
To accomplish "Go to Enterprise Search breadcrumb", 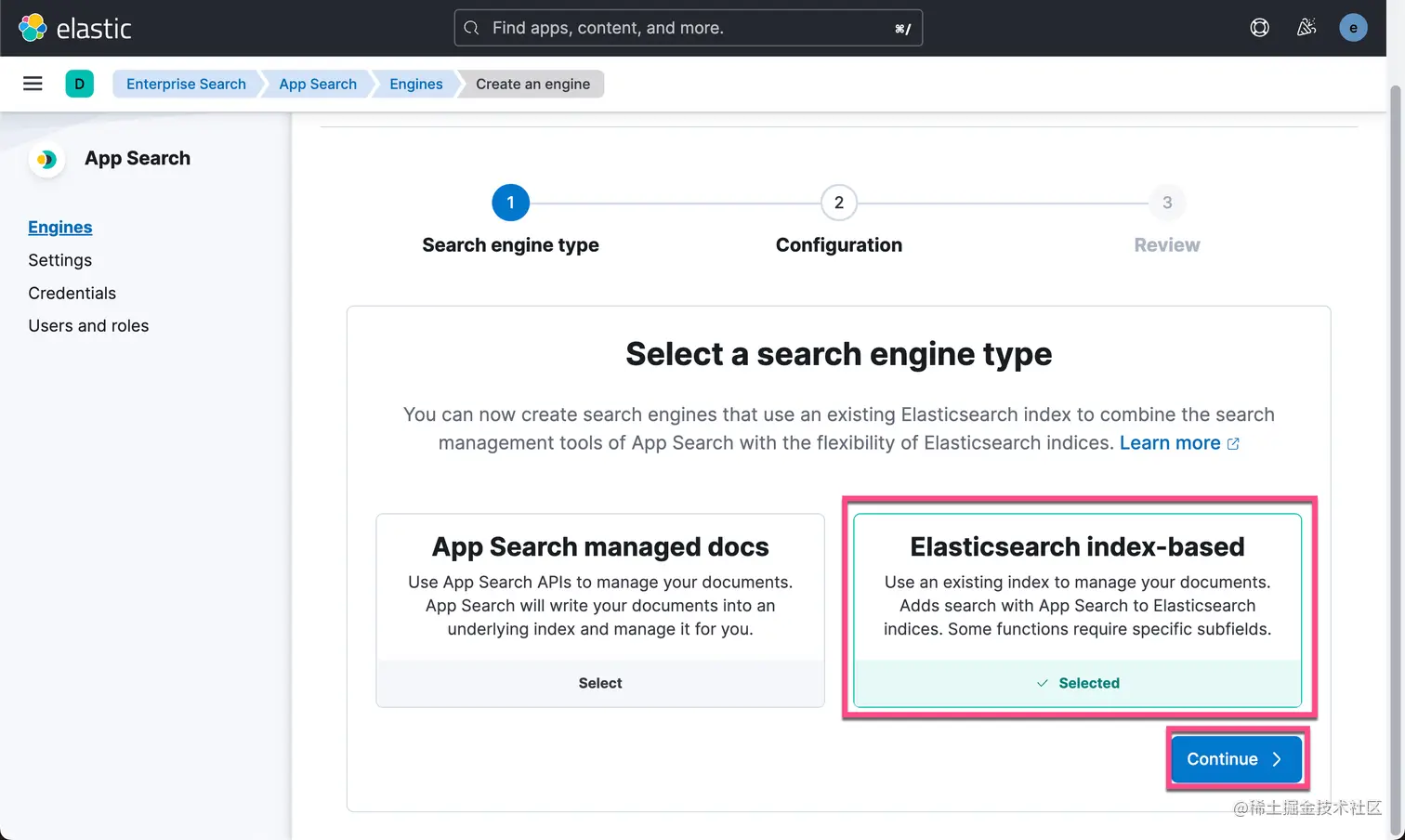I will click(186, 84).
